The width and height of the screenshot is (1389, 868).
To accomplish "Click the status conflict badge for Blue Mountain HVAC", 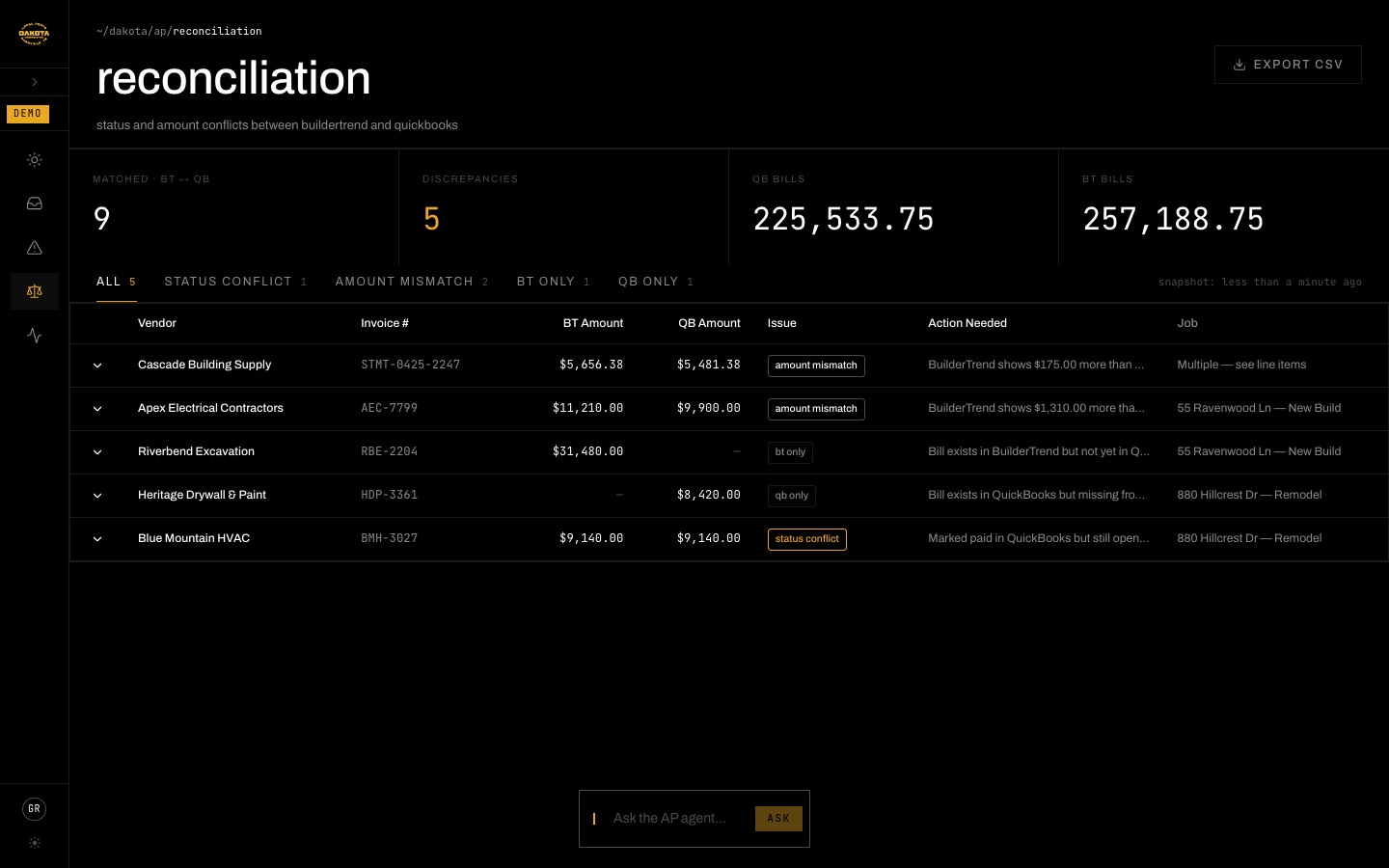I will pos(806,539).
